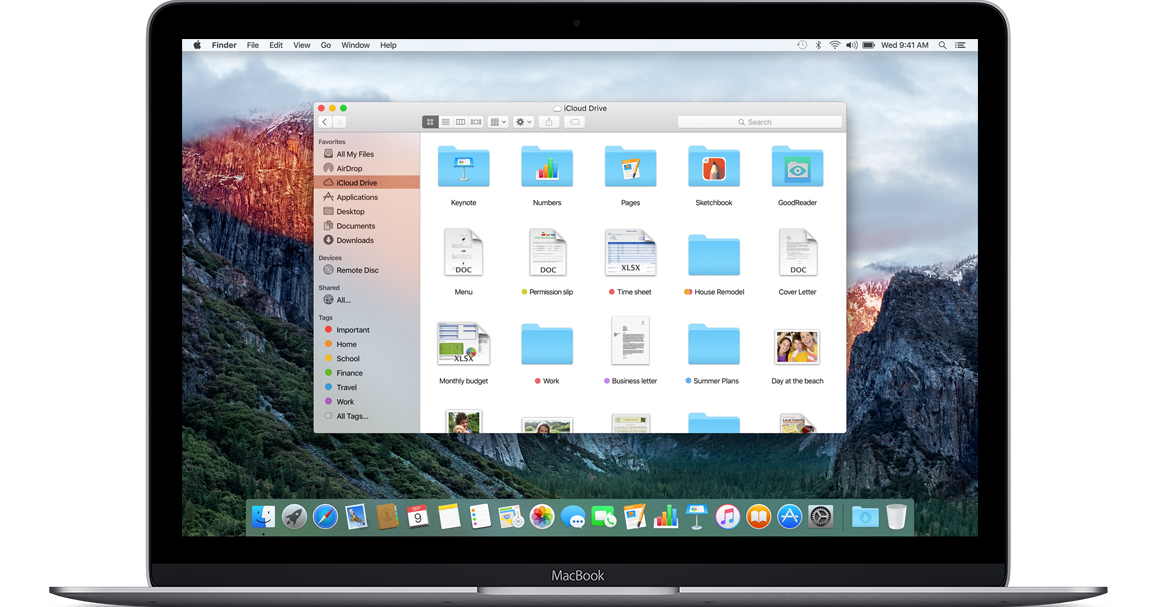This screenshot has width=1149, height=607.
Task: Select the House Remodel folder
Action: click(714, 254)
